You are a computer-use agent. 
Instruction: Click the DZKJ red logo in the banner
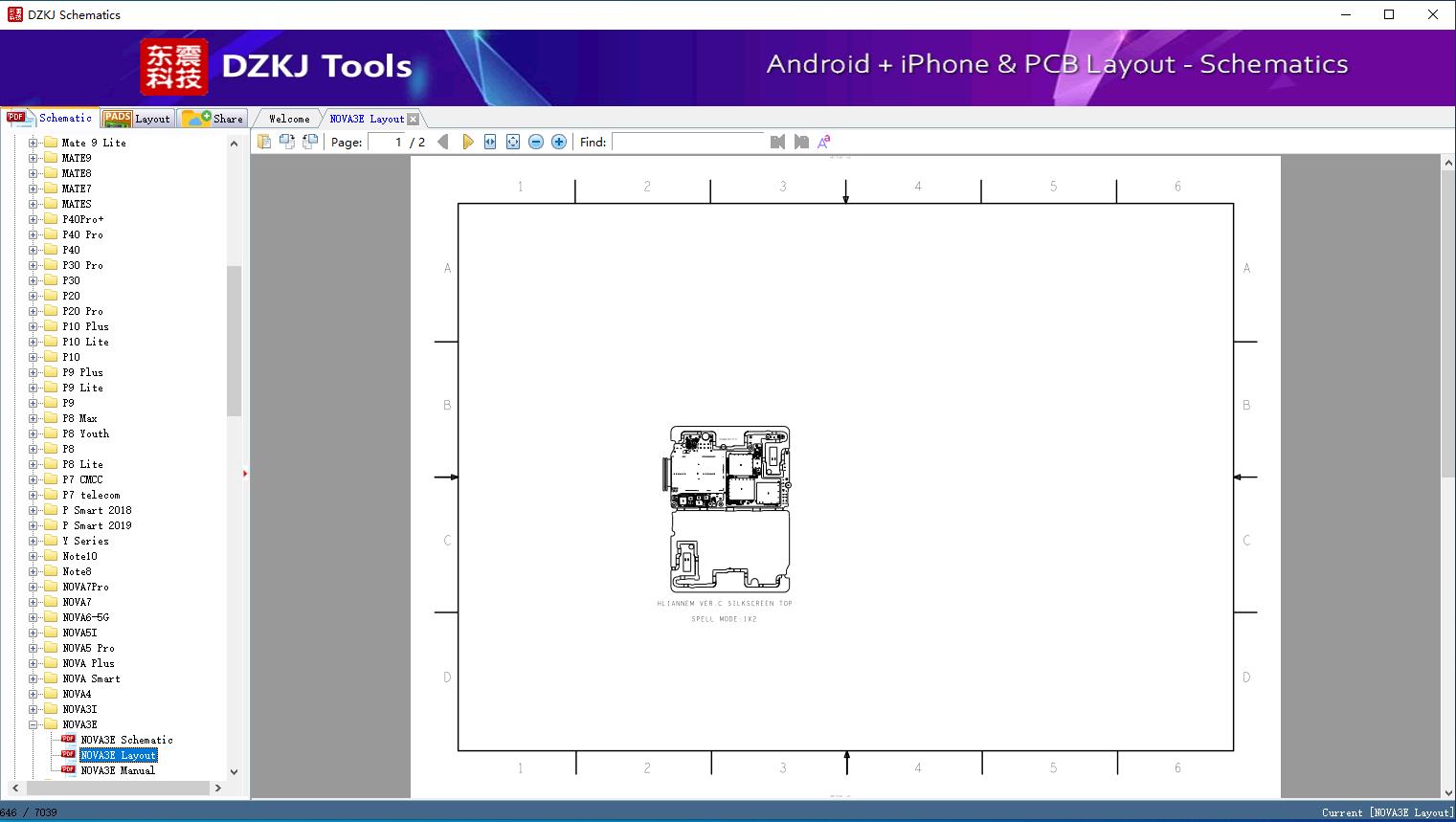click(x=173, y=67)
